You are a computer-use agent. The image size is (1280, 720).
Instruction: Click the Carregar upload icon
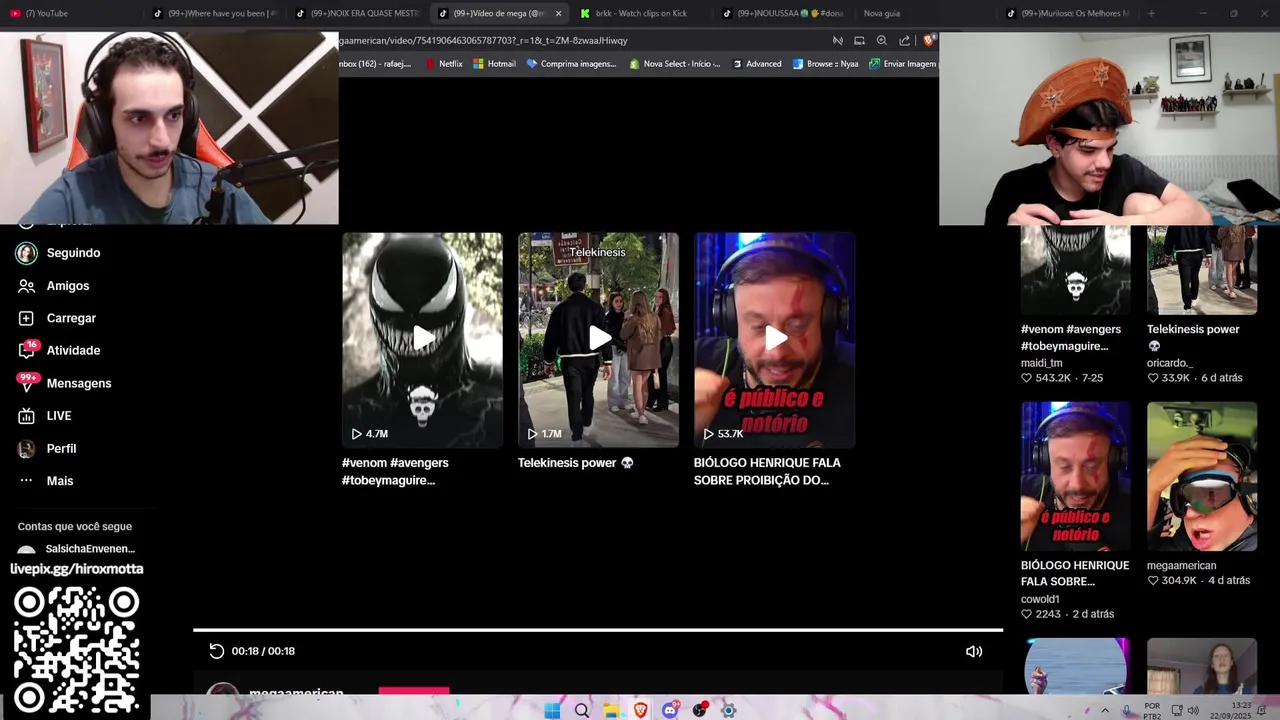26,318
